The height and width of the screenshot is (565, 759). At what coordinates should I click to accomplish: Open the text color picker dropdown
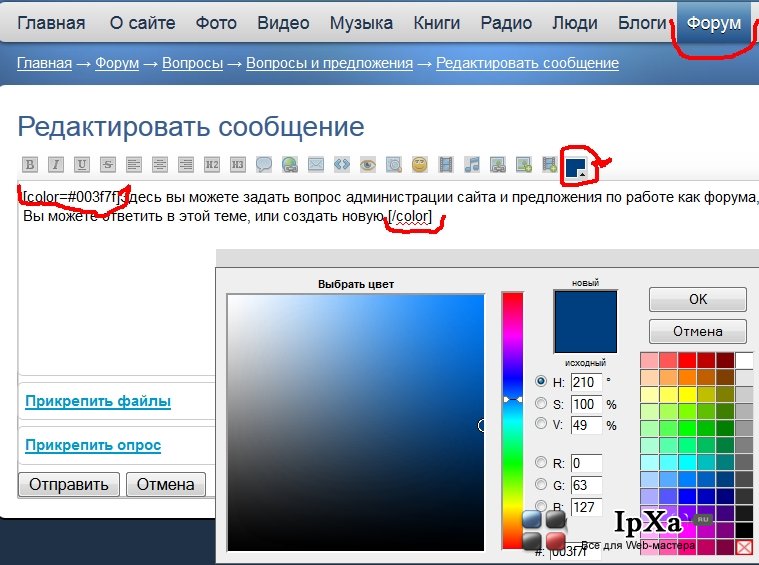coord(578,167)
